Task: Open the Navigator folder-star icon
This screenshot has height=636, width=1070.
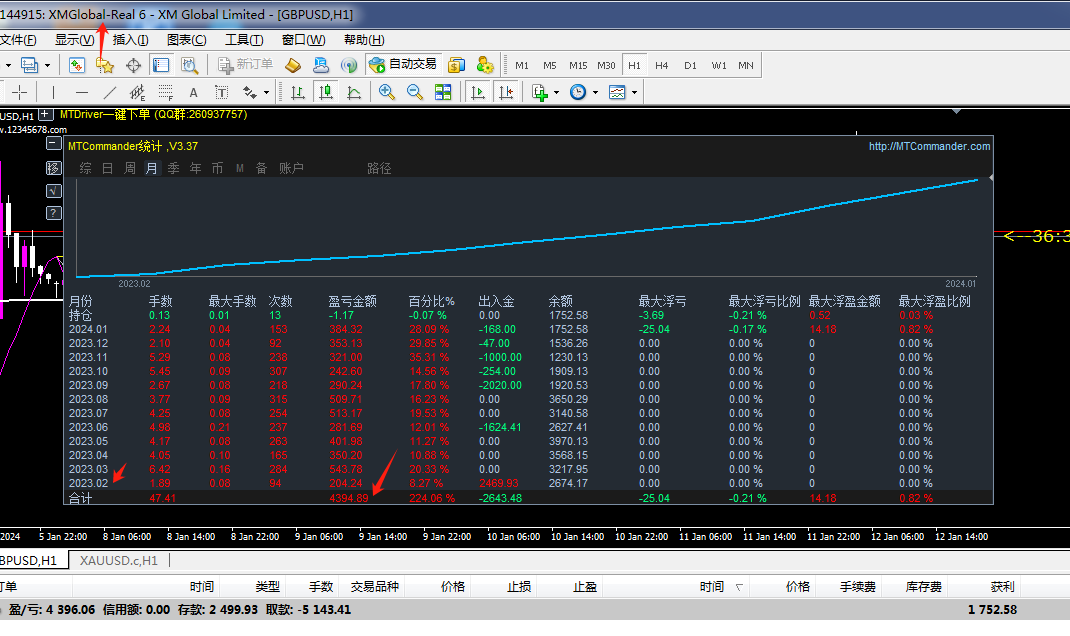Action: [x=105, y=65]
